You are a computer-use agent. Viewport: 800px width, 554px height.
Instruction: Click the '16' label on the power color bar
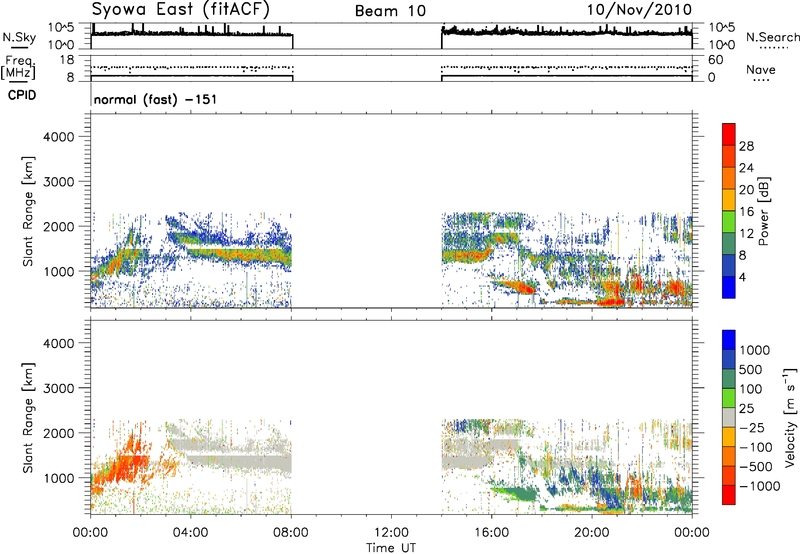coord(746,212)
